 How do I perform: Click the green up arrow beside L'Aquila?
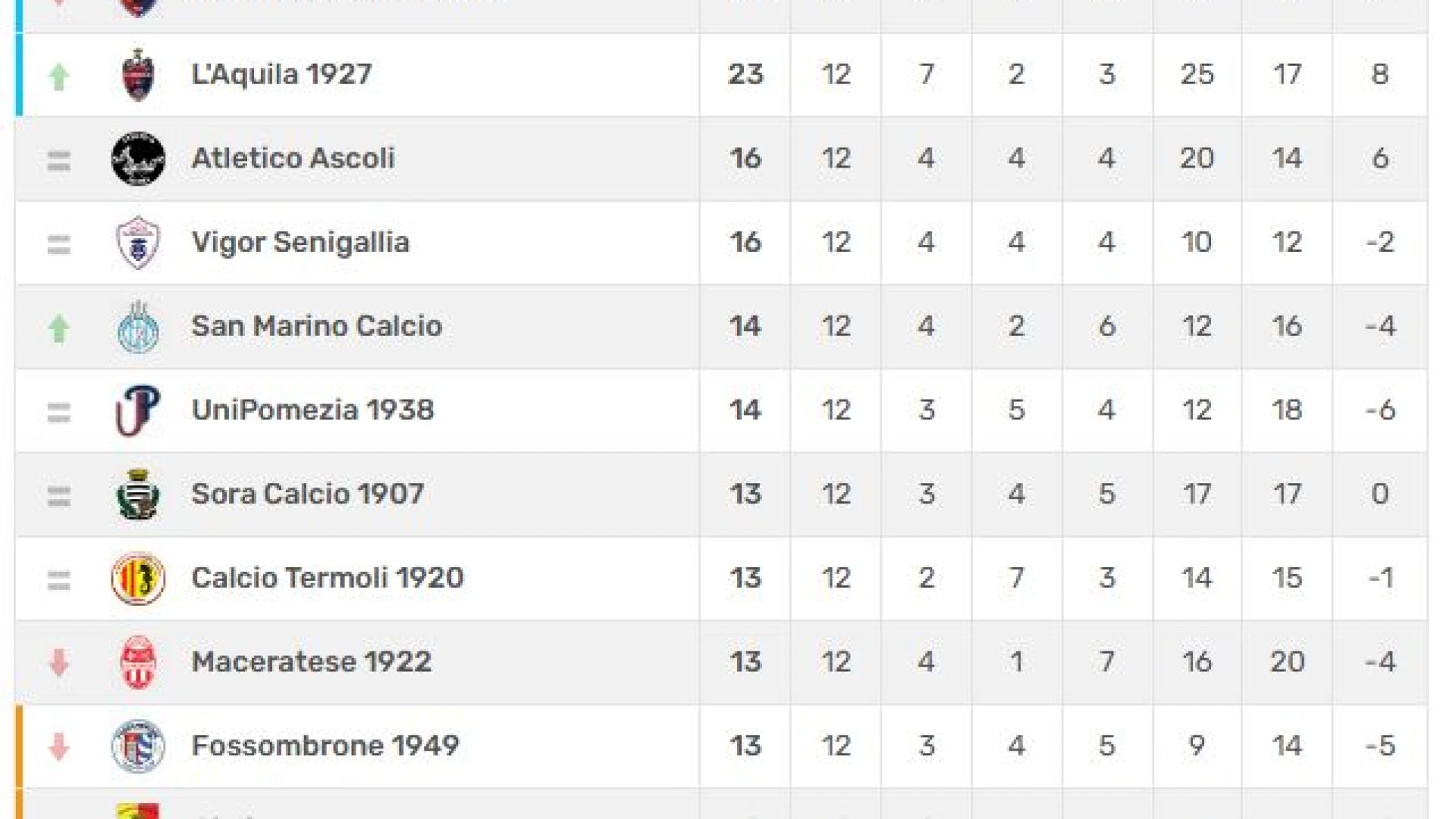tap(59, 77)
